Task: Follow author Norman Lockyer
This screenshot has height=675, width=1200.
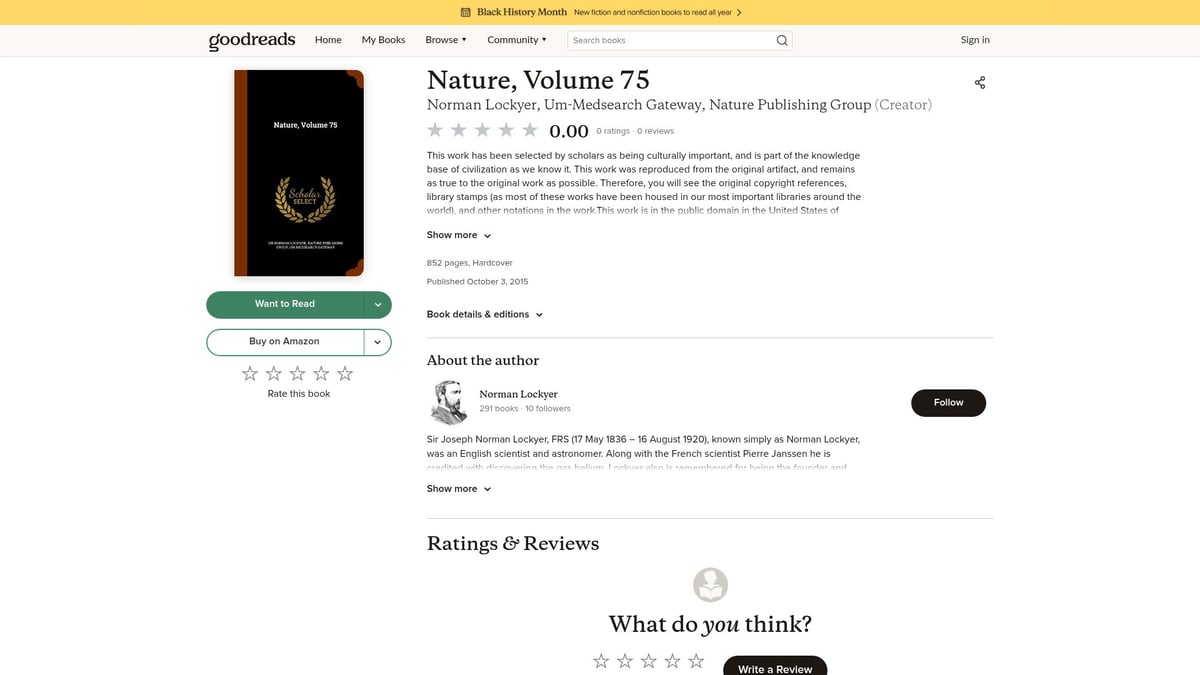Action: tap(948, 403)
